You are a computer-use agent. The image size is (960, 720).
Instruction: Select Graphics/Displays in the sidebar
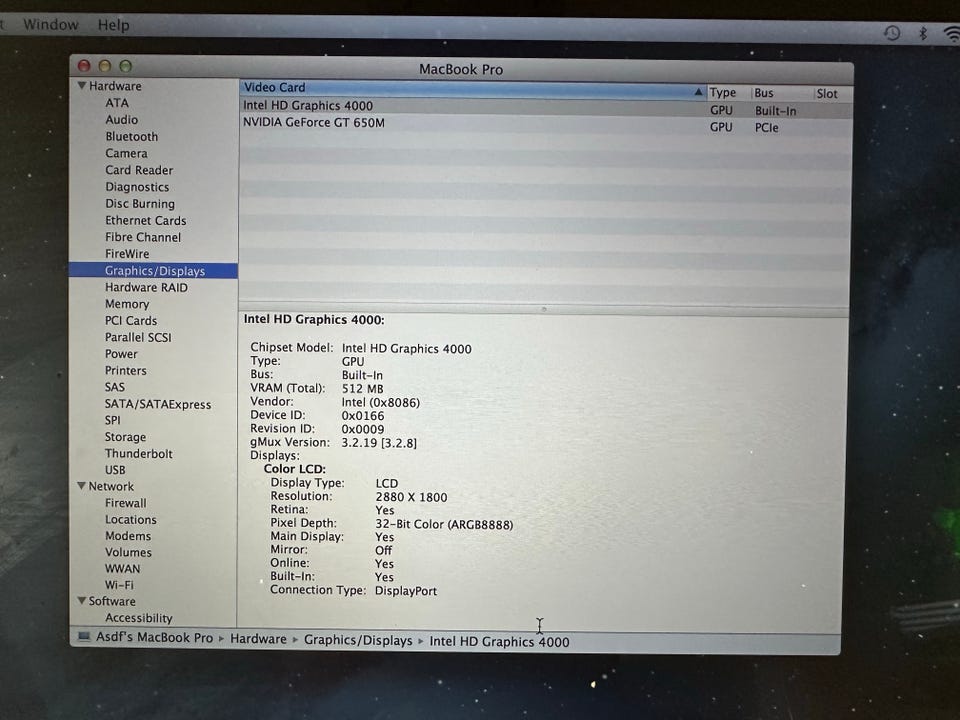(x=155, y=271)
